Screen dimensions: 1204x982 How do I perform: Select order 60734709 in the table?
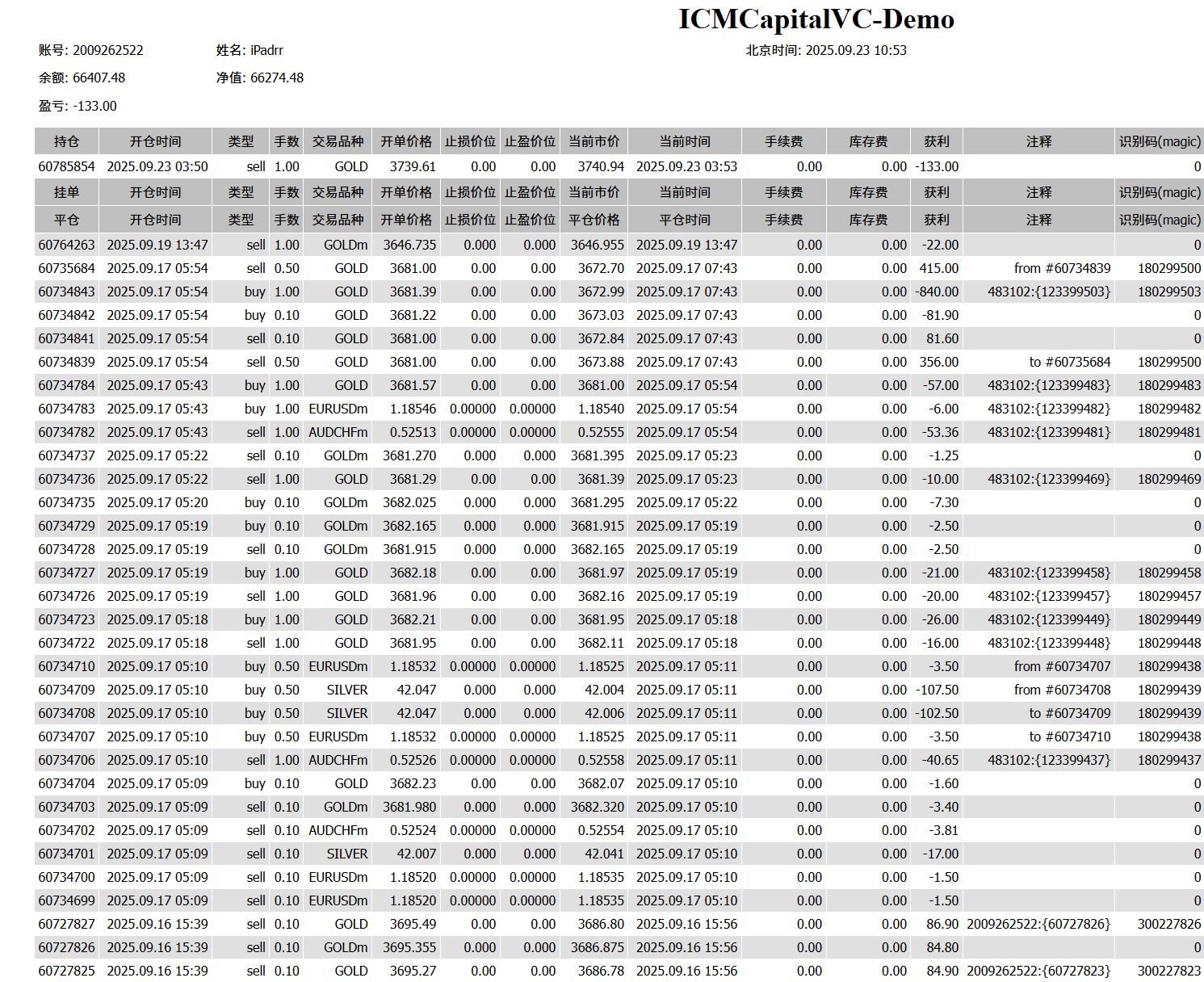pos(66,690)
